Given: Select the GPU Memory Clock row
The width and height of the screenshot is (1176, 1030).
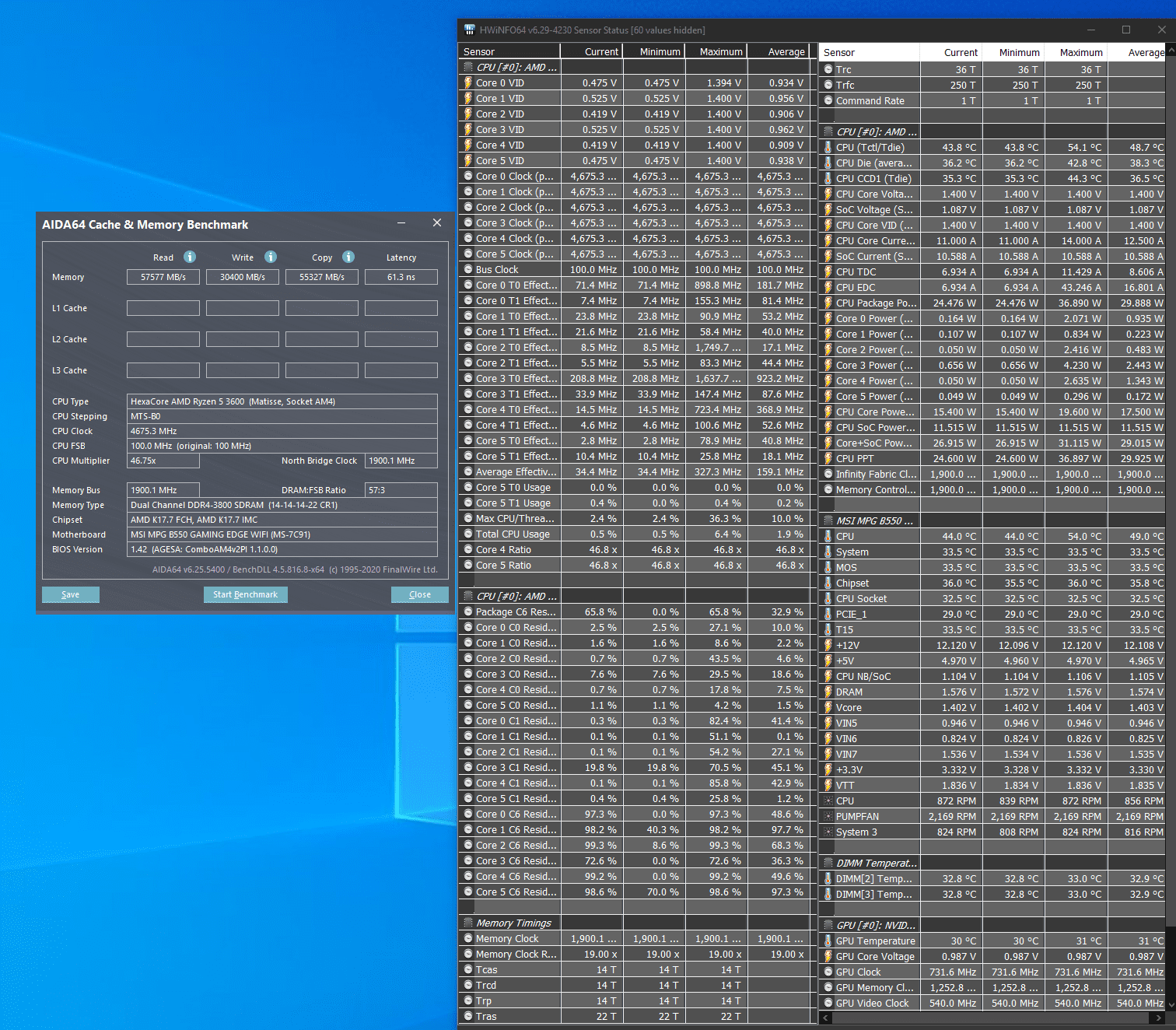Looking at the screenshot, I should (x=992, y=987).
